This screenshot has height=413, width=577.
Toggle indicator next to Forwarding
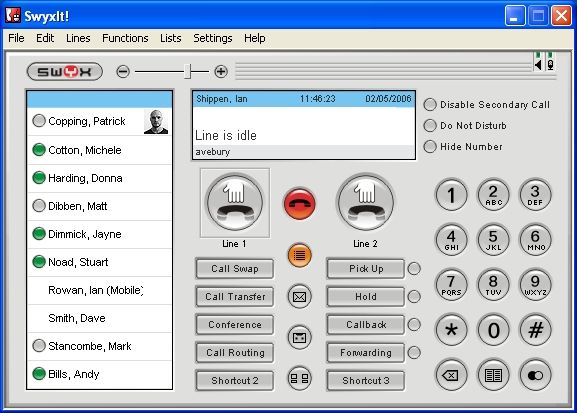pos(414,352)
